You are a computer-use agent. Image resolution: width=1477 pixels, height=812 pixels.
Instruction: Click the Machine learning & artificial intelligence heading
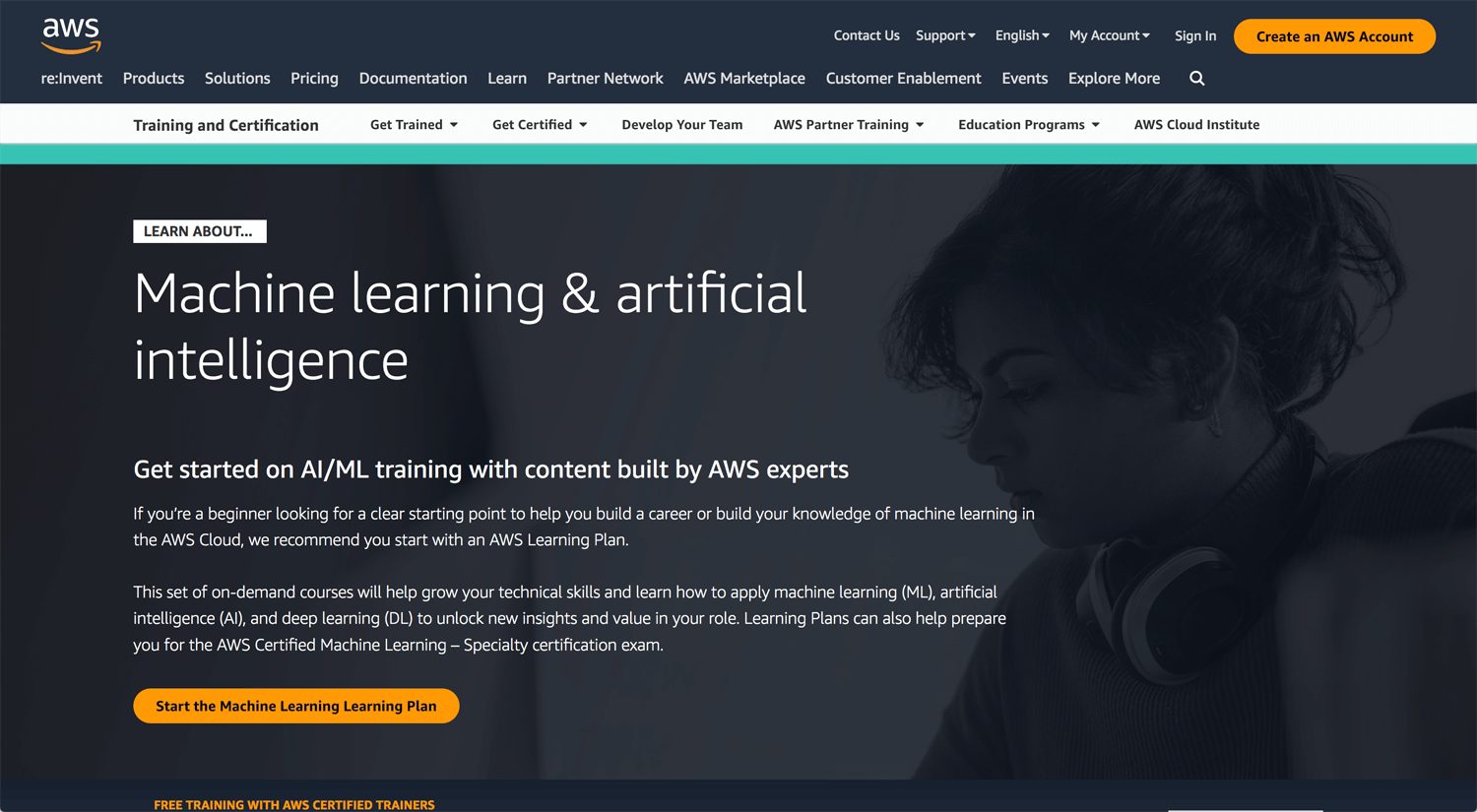point(470,326)
